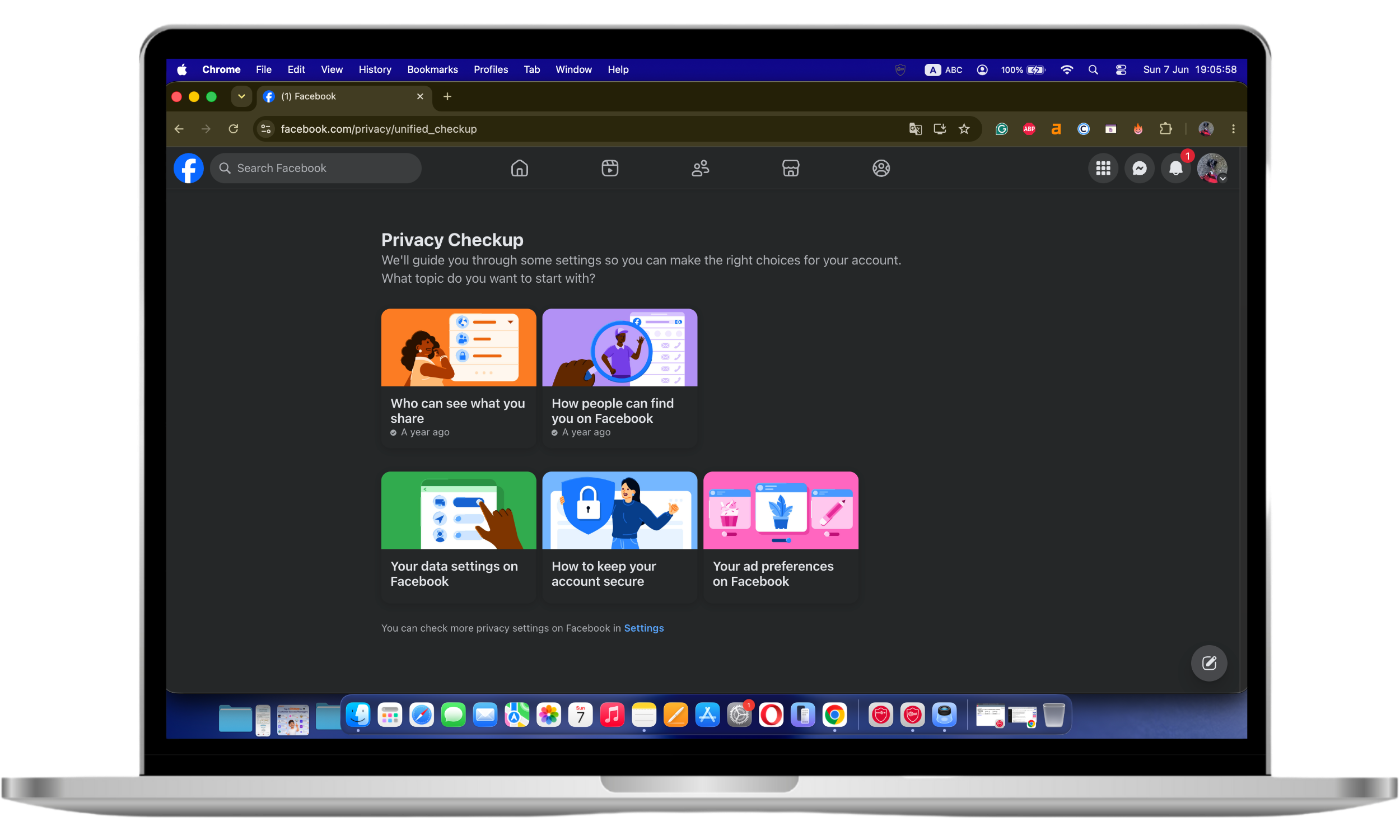The image size is (1400, 840).
Task: Click the "Privacy Checkup" heading
Action: click(452, 240)
